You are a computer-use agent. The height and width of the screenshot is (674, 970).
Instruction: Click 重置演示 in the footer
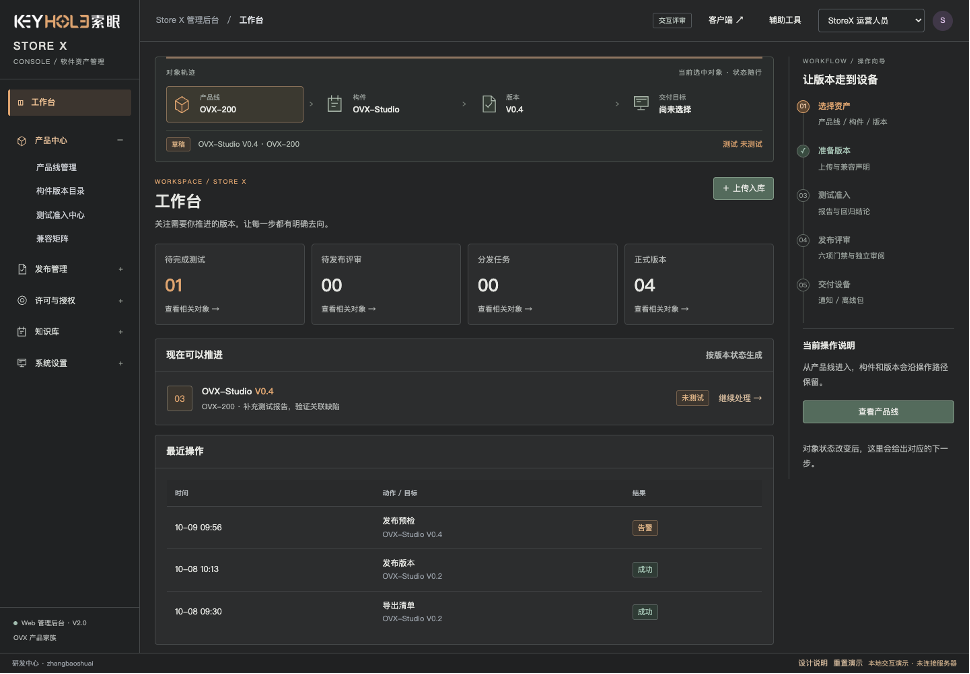click(848, 663)
